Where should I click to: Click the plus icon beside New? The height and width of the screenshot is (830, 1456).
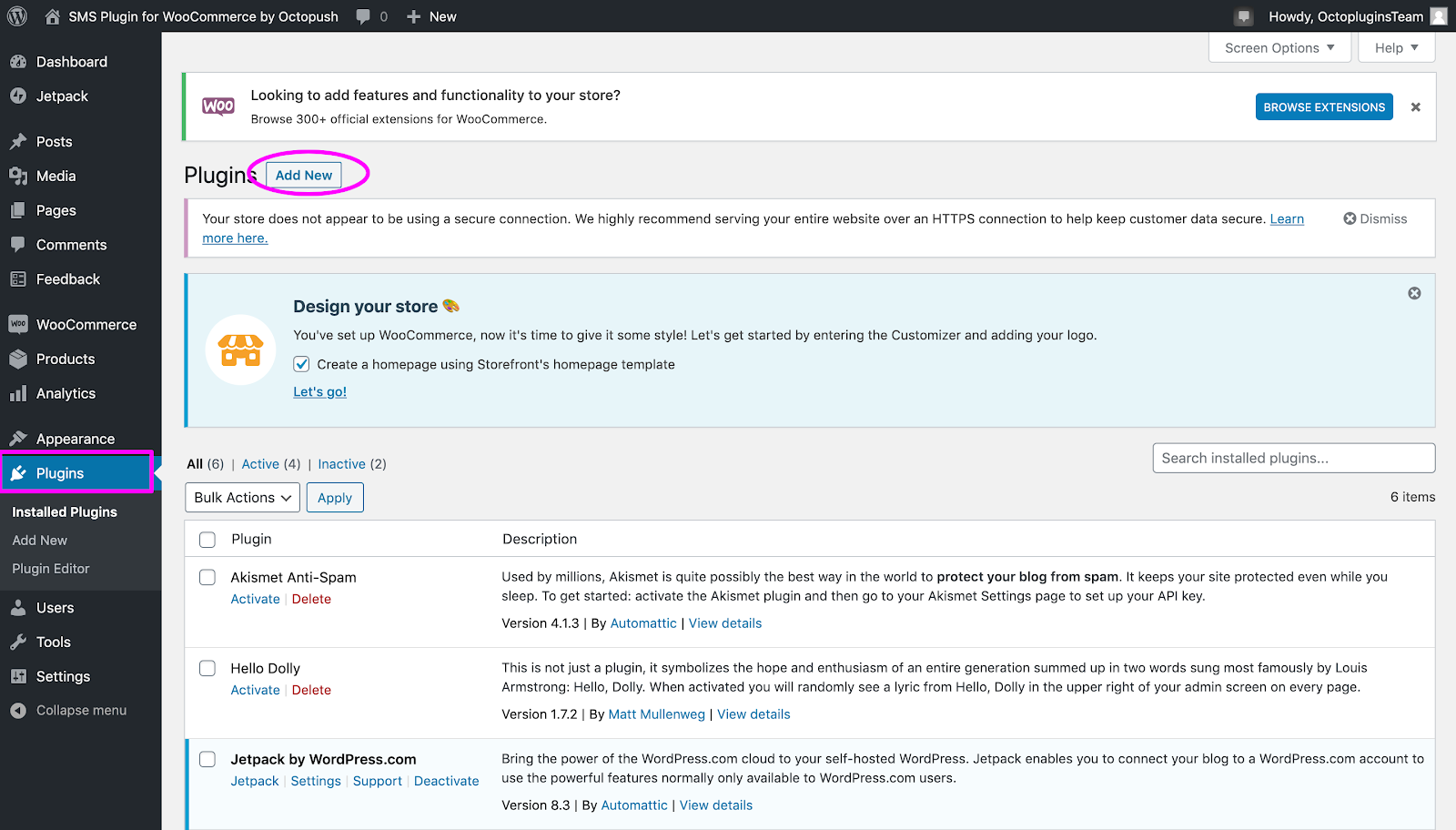click(x=413, y=16)
